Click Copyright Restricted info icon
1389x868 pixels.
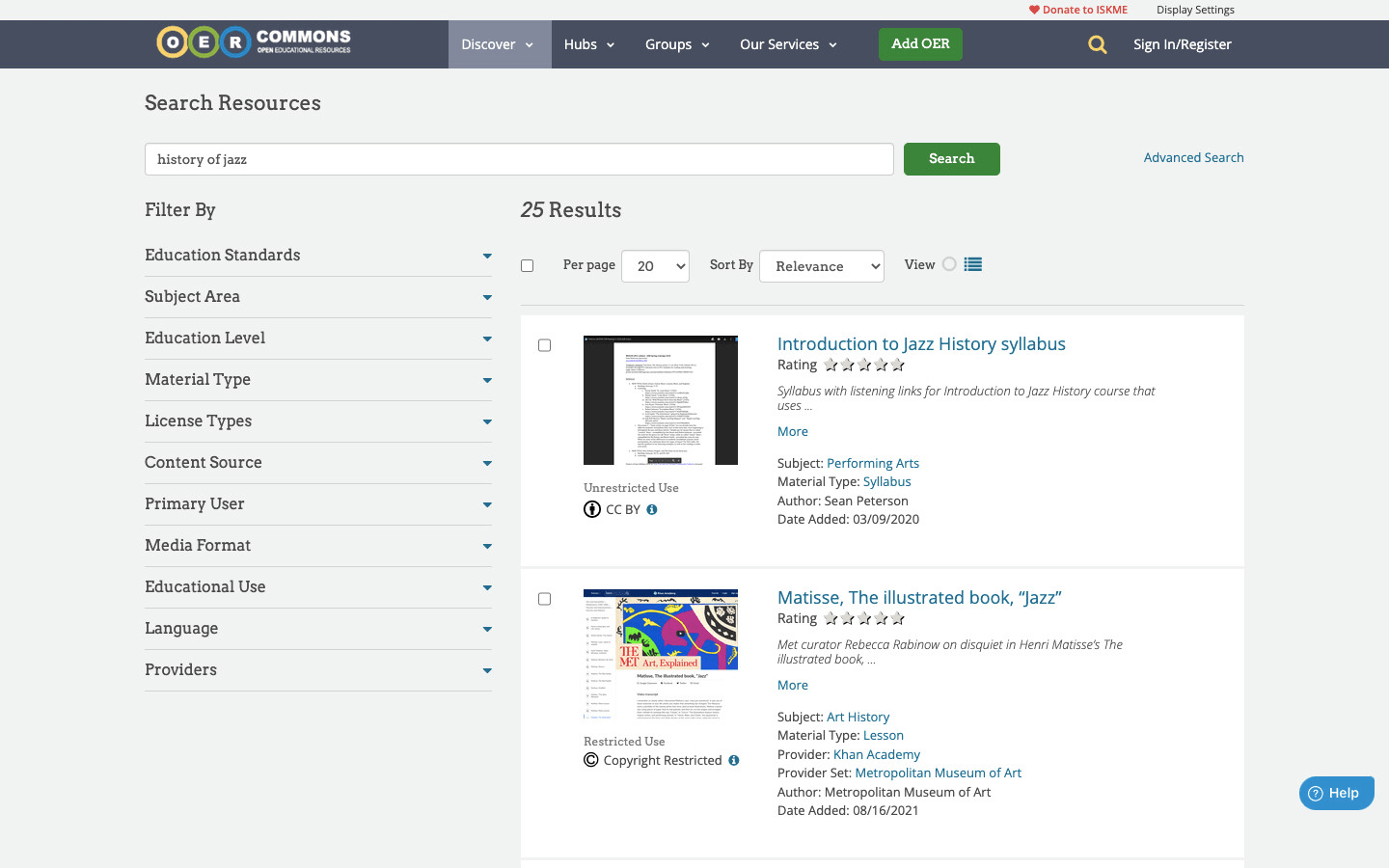pos(734,760)
